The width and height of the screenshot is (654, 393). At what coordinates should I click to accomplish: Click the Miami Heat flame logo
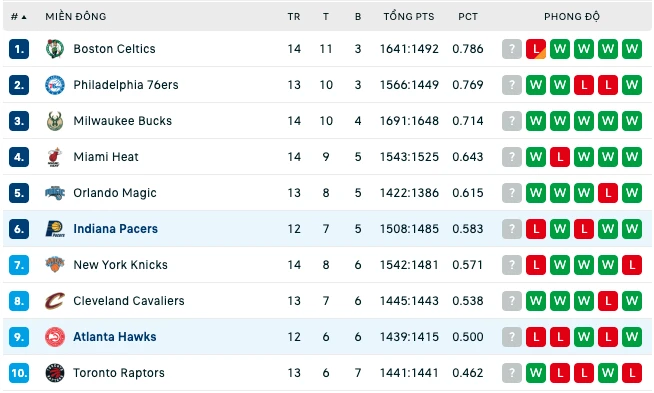pos(55,157)
